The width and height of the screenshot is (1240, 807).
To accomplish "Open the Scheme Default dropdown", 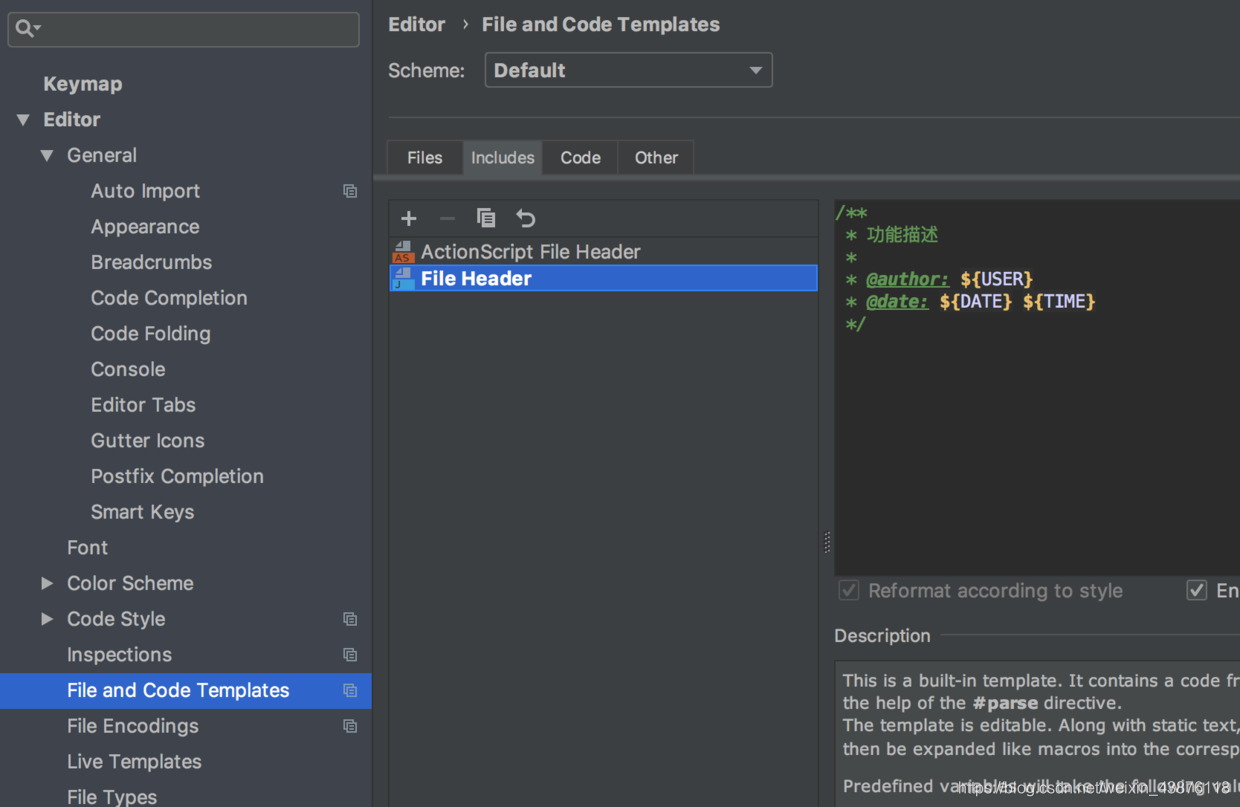I will [x=628, y=70].
